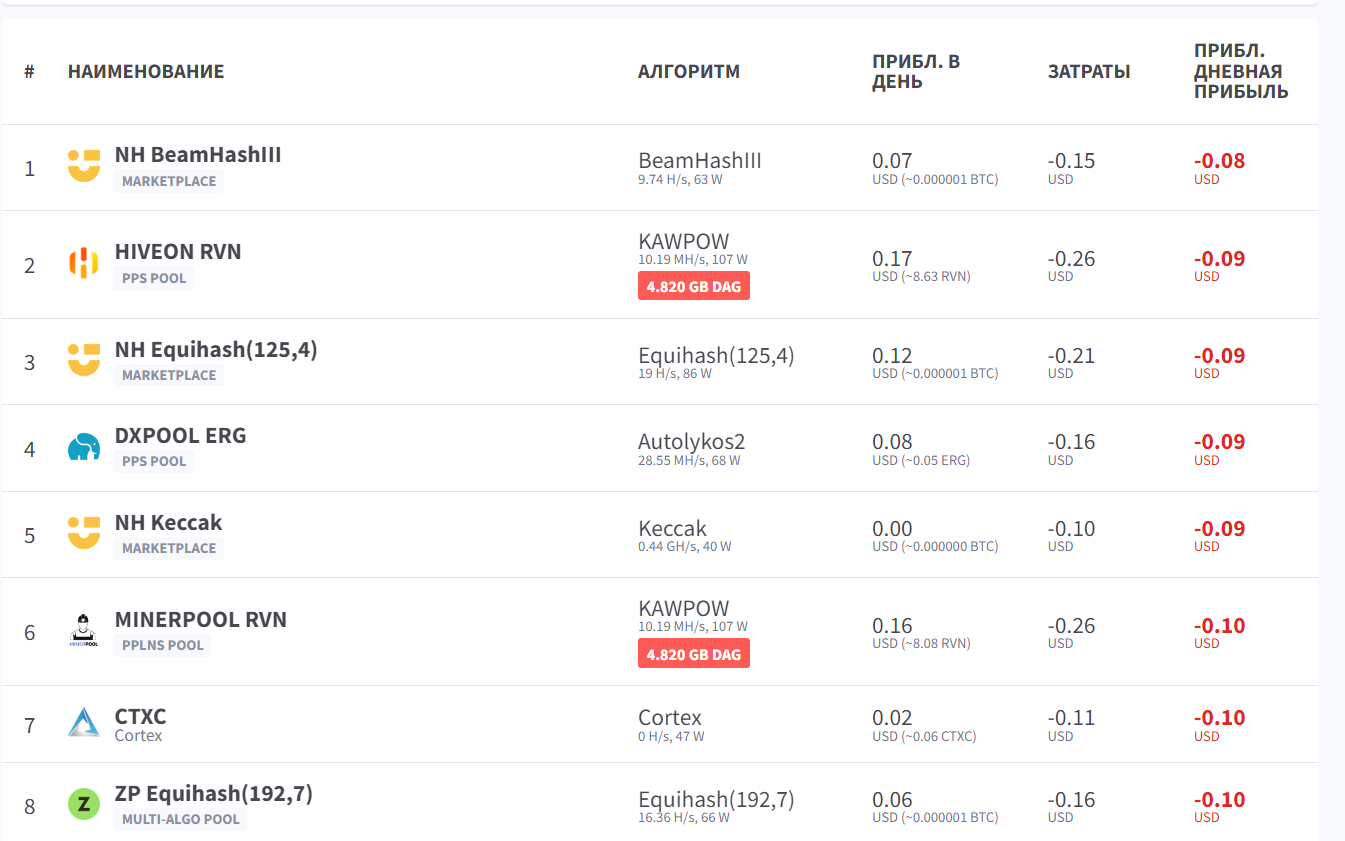Open the MINERPOOL RVN pool name
This screenshot has height=841, width=1345.
click(x=201, y=619)
